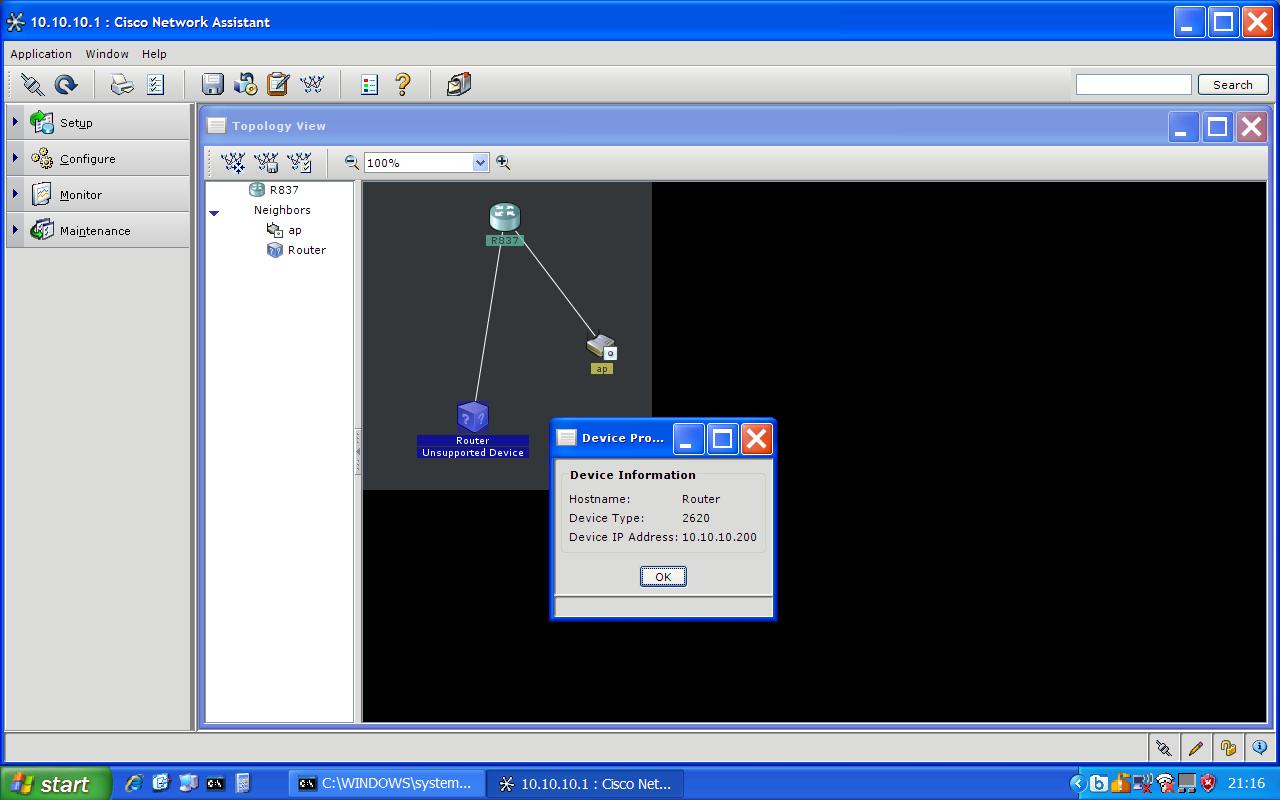Click the status bar pencil icon

[x=1196, y=747]
